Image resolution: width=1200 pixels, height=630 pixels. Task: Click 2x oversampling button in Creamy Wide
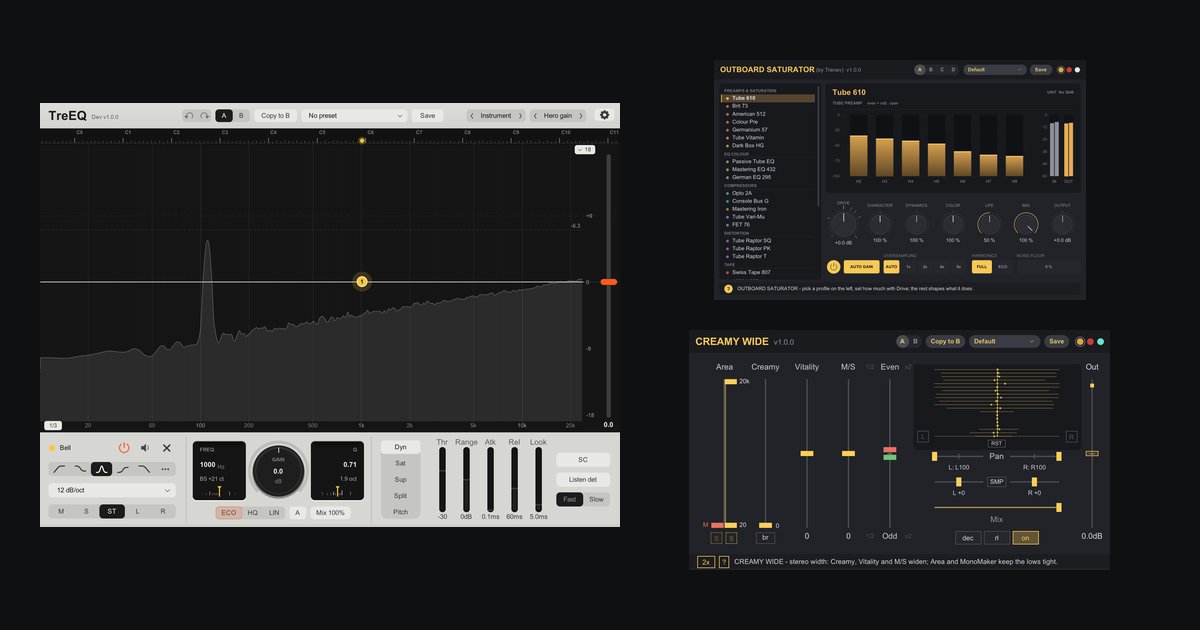706,562
